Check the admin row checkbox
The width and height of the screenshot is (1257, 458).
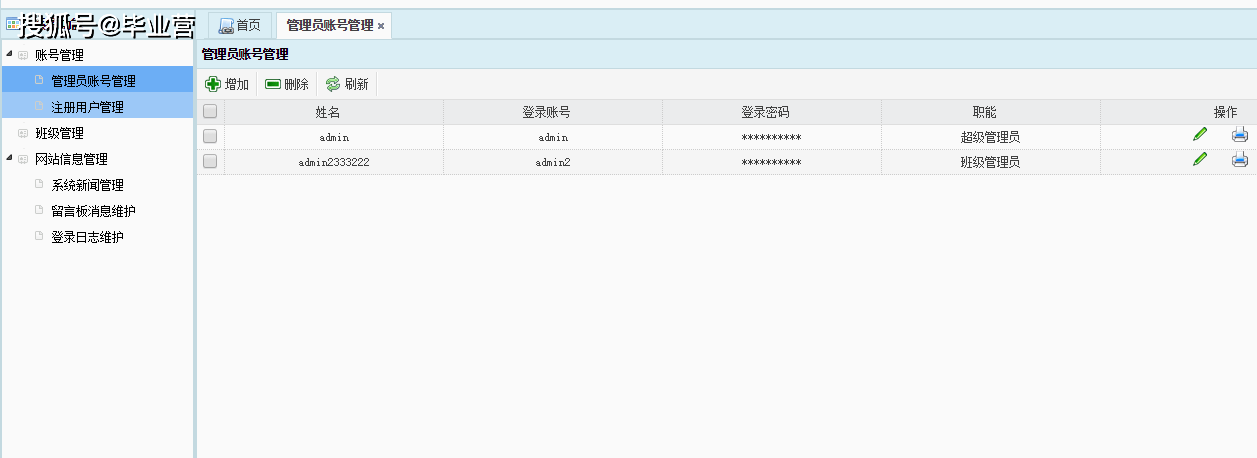tap(210, 136)
